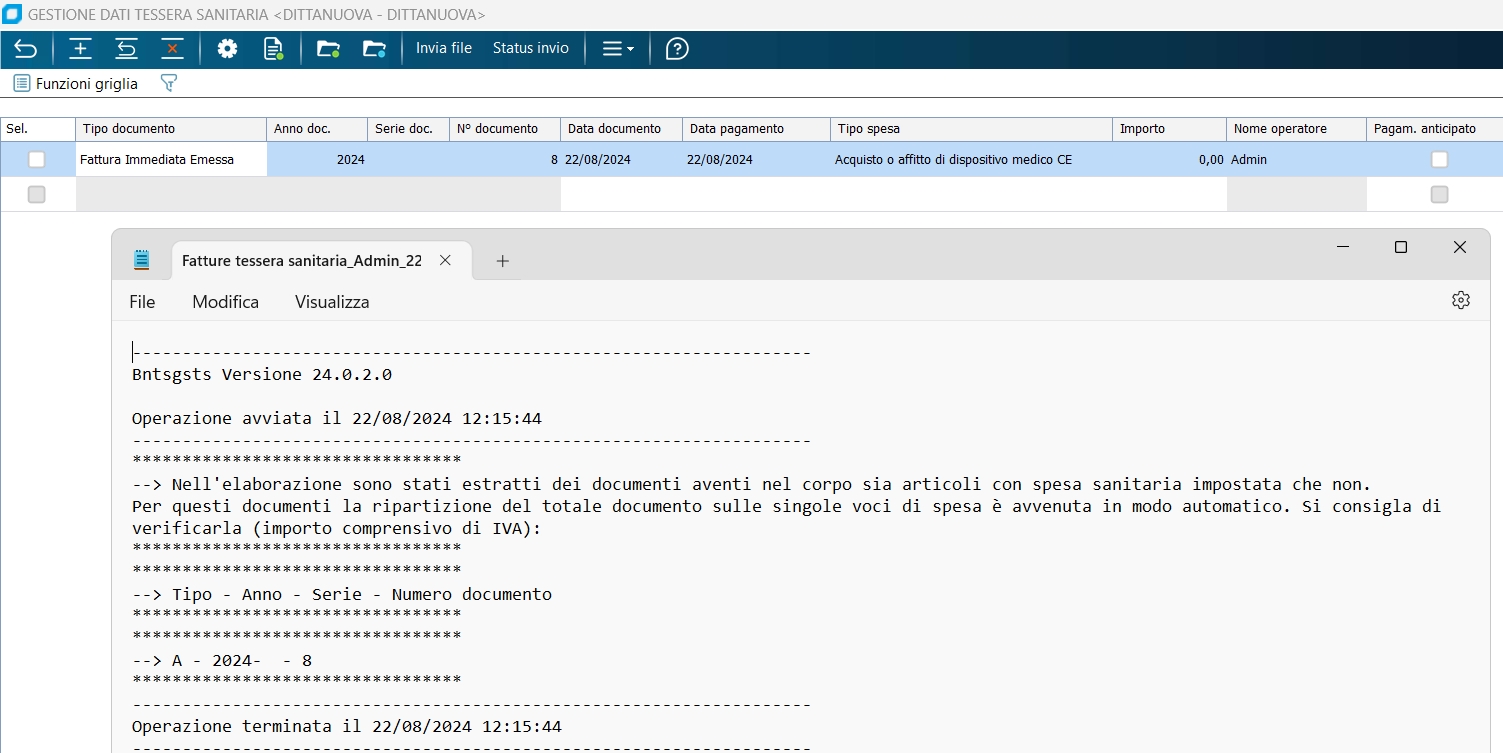Open the Visualizza menu in Notepad
Image resolution: width=1503 pixels, height=753 pixels.
(x=332, y=302)
